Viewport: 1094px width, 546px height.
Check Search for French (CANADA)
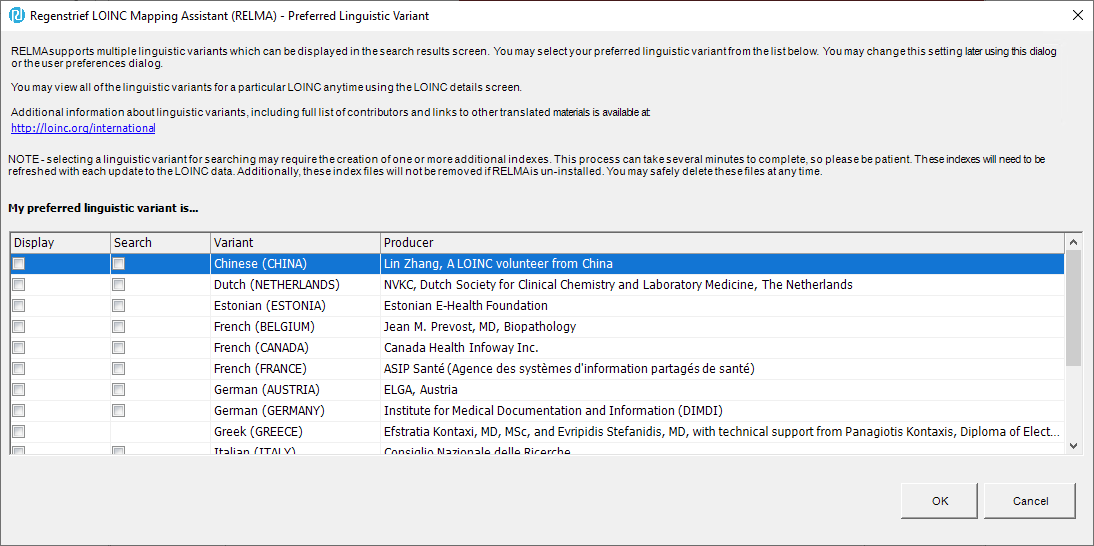119,347
